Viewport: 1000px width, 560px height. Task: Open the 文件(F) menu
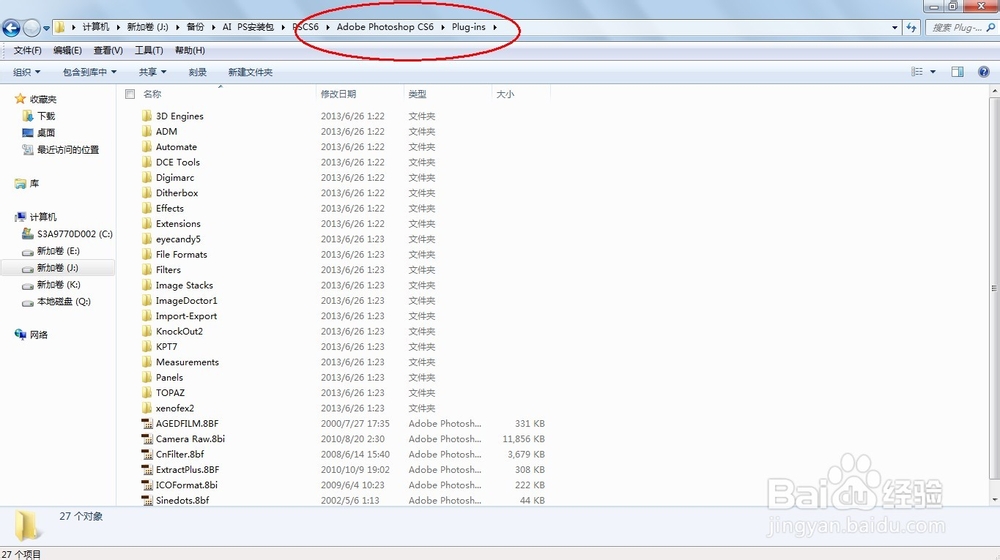click(x=27, y=50)
